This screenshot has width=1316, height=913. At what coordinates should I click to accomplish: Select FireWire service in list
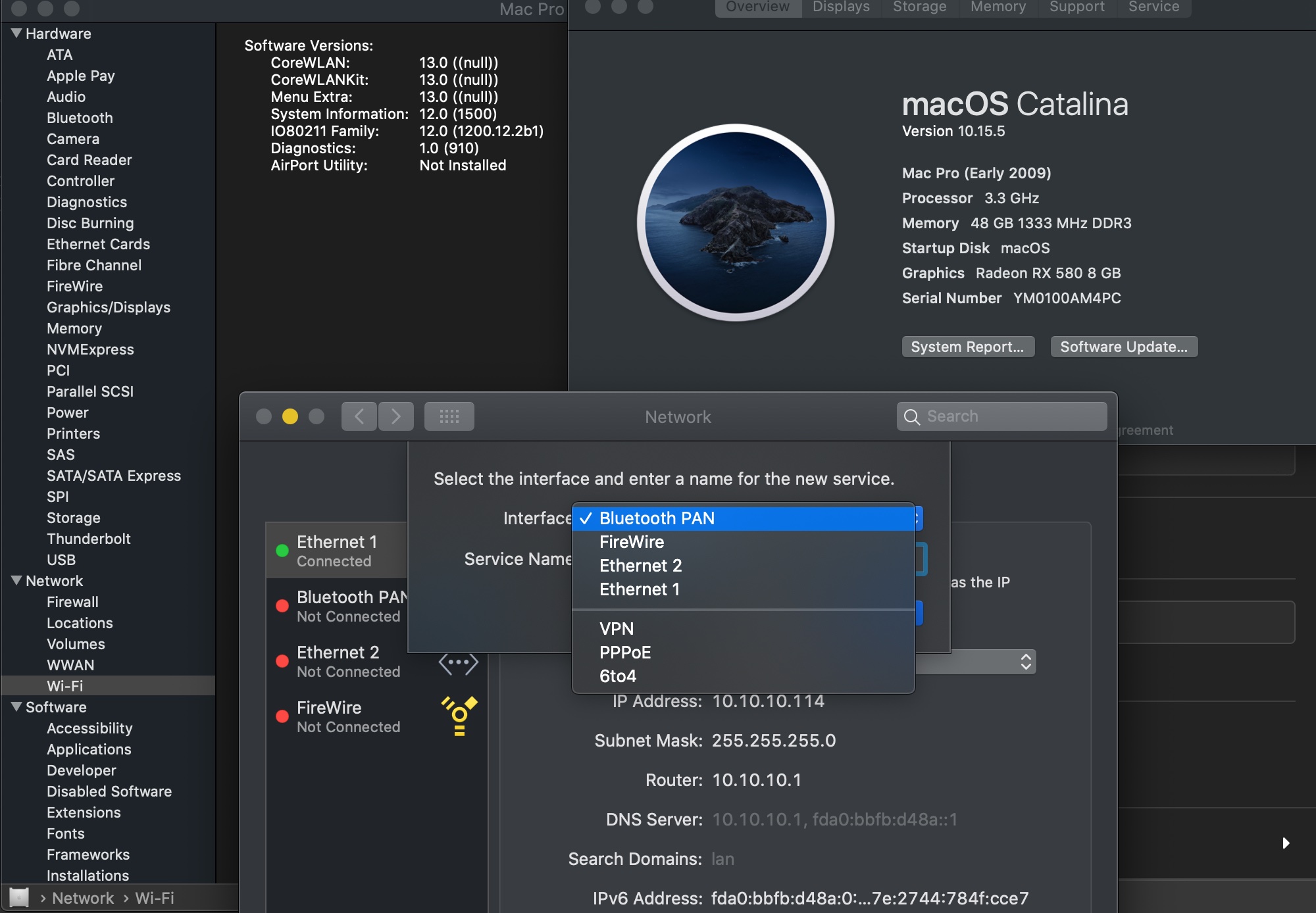tap(376, 717)
